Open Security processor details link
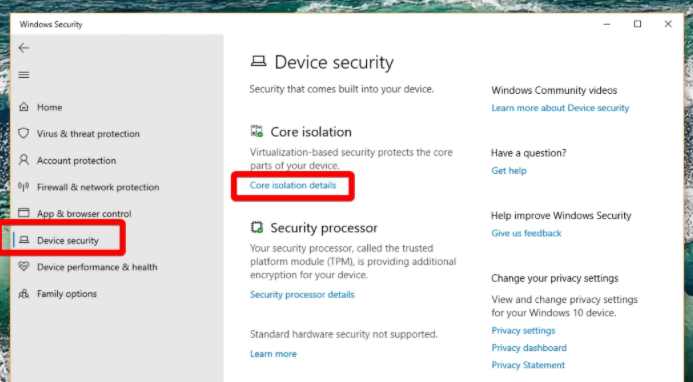 (x=302, y=294)
